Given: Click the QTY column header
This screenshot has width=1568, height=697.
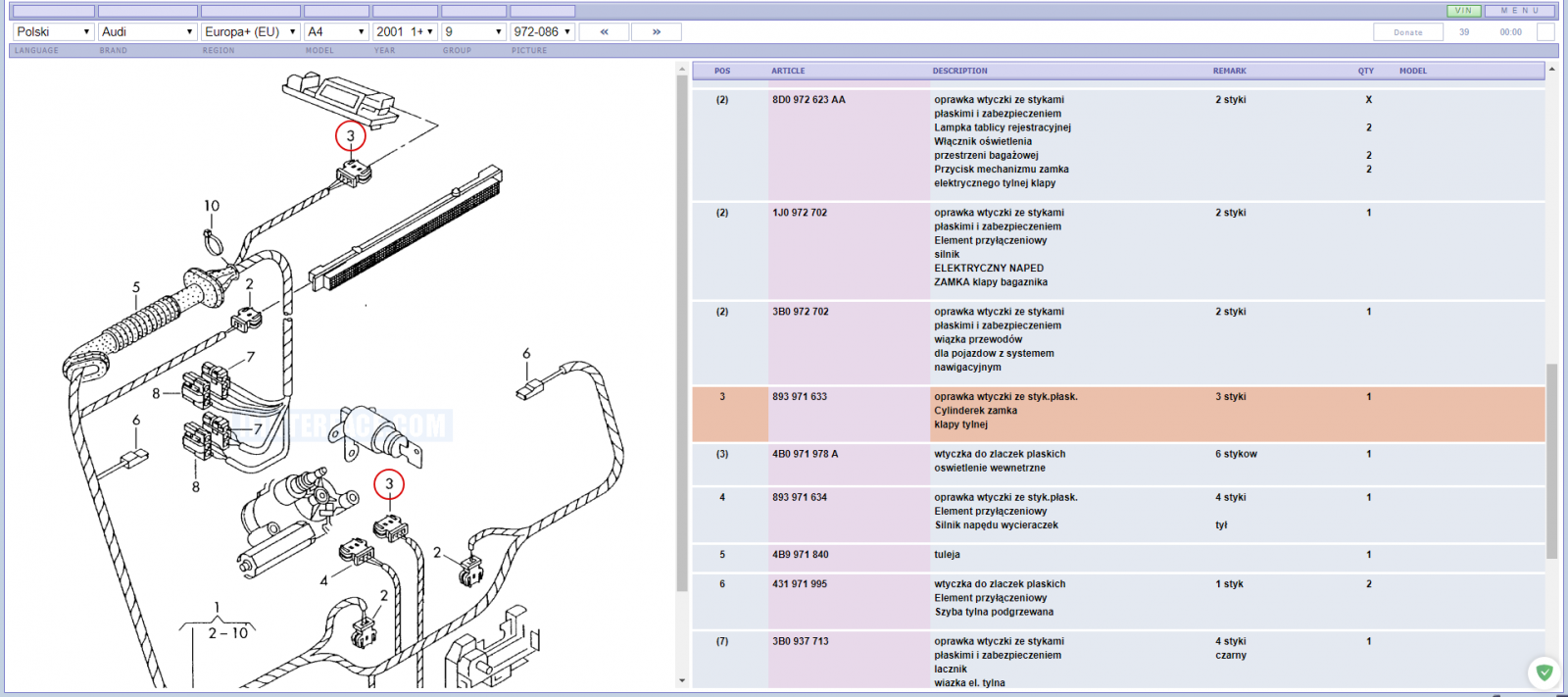Looking at the screenshot, I should tap(1366, 71).
